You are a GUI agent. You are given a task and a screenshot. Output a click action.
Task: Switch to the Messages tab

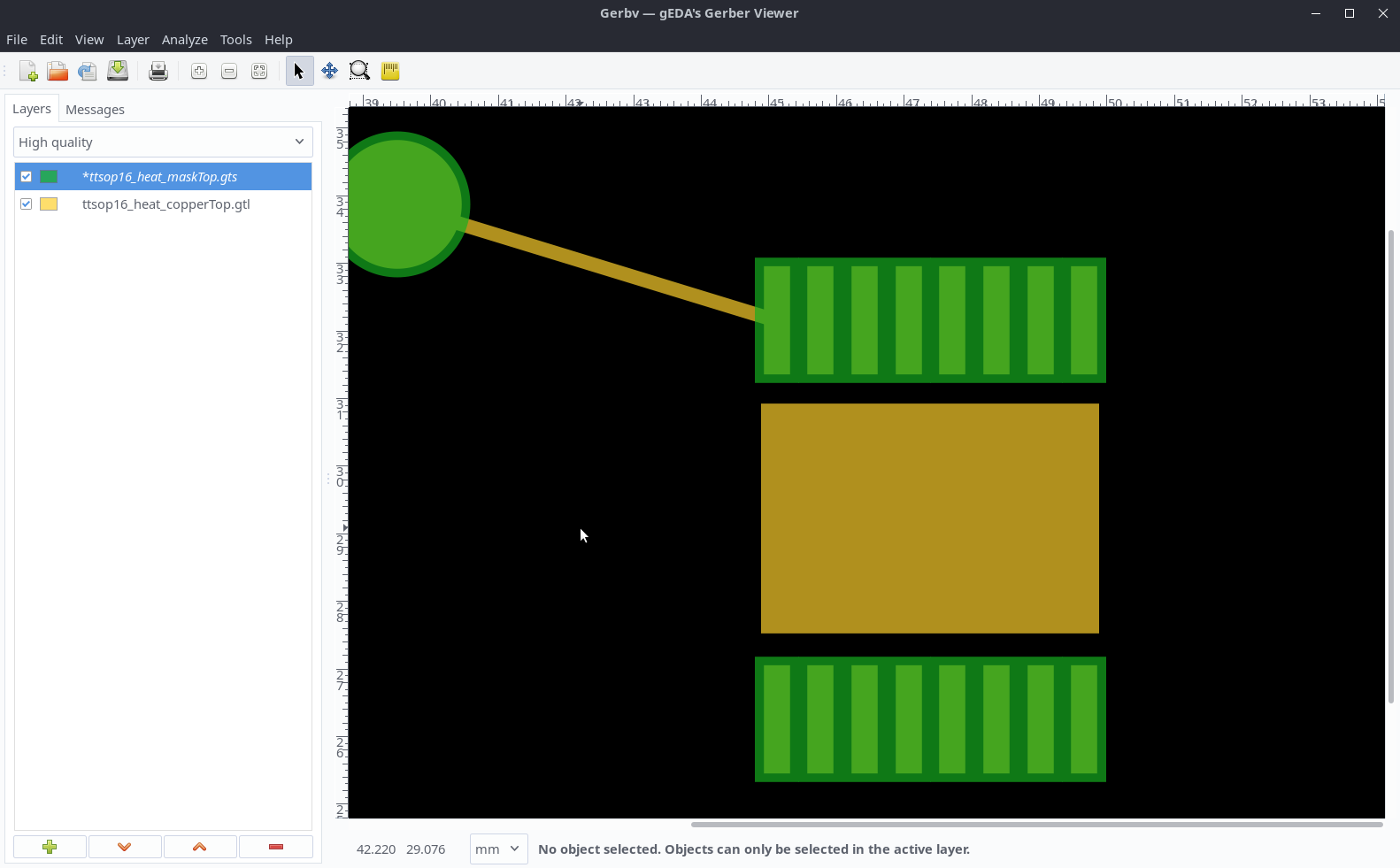pyautogui.click(x=95, y=110)
